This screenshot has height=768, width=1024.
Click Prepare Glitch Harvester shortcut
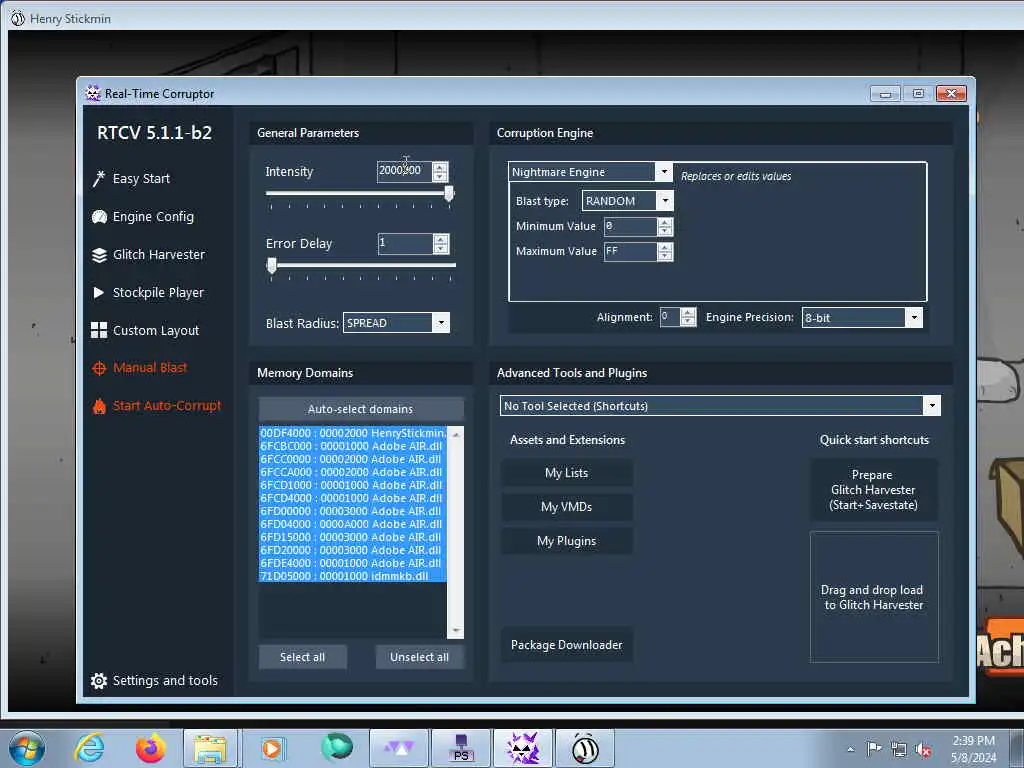(873, 490)
